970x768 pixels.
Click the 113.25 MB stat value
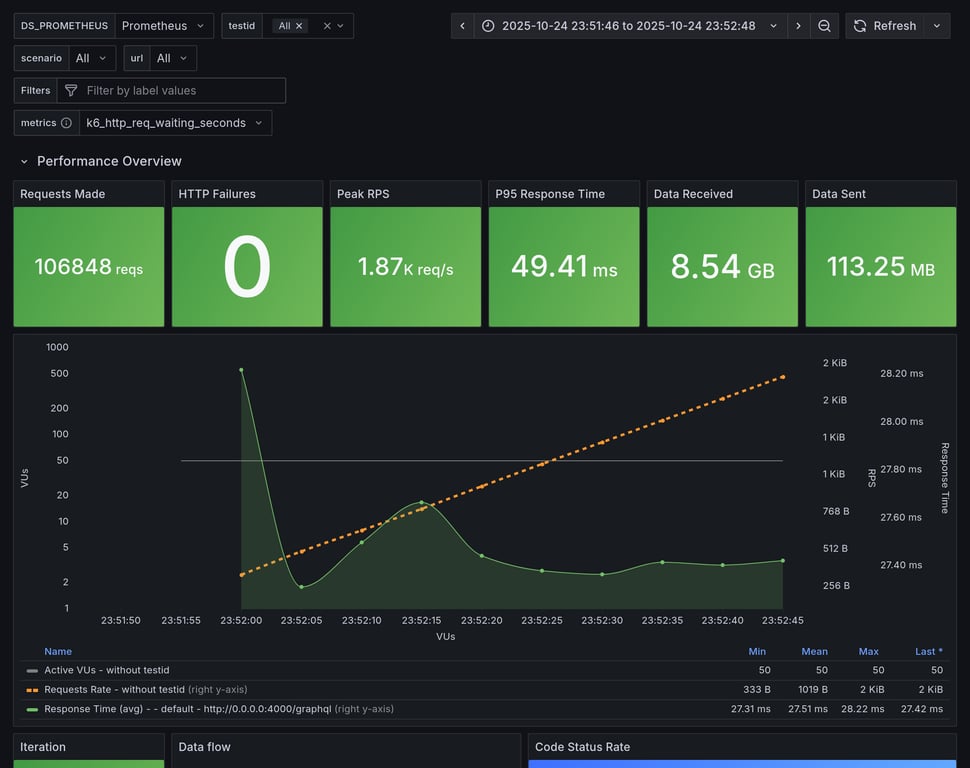tap(881, 267)
